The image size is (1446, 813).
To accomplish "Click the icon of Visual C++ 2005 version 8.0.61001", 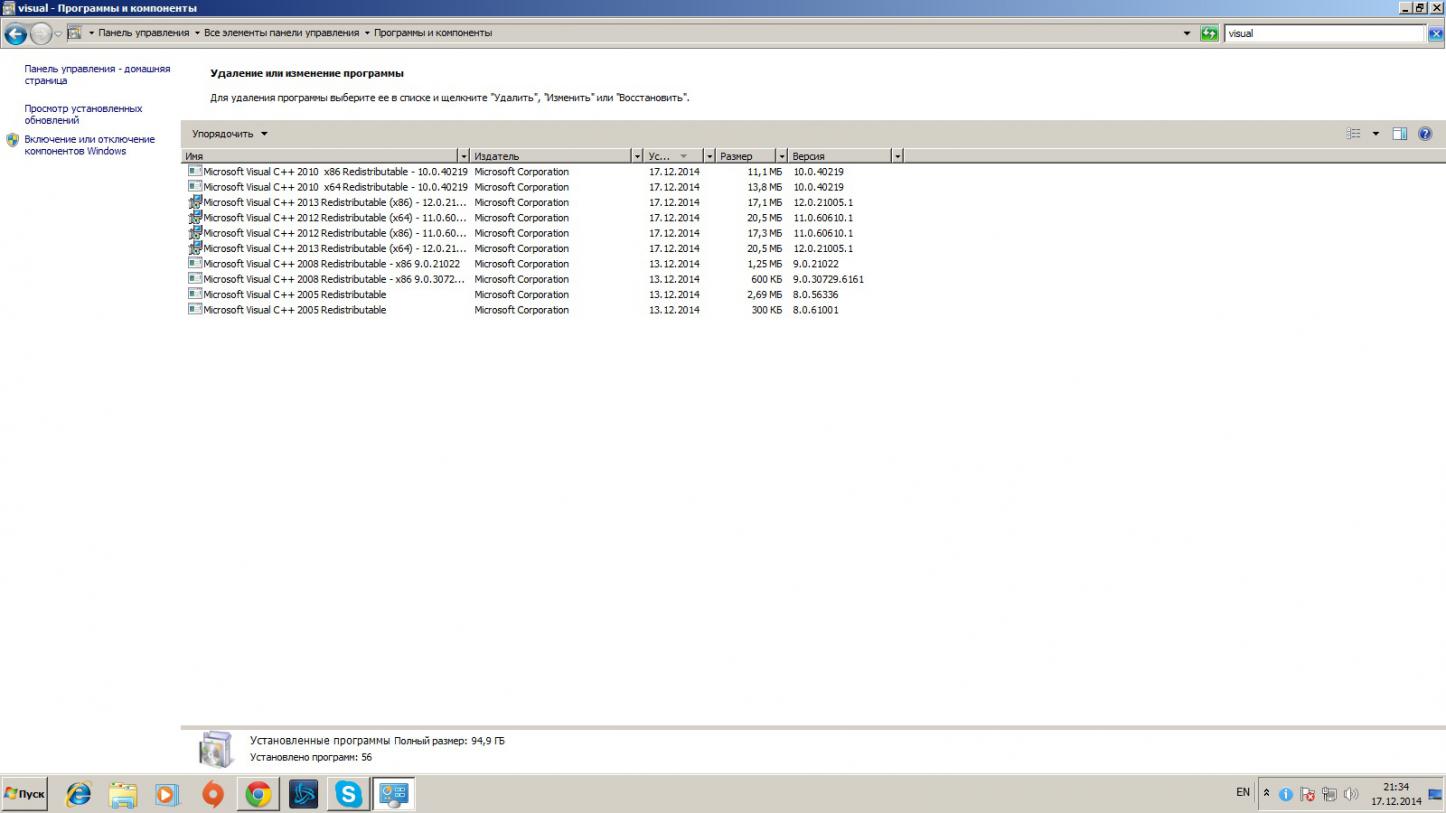I will click(195, 309).
